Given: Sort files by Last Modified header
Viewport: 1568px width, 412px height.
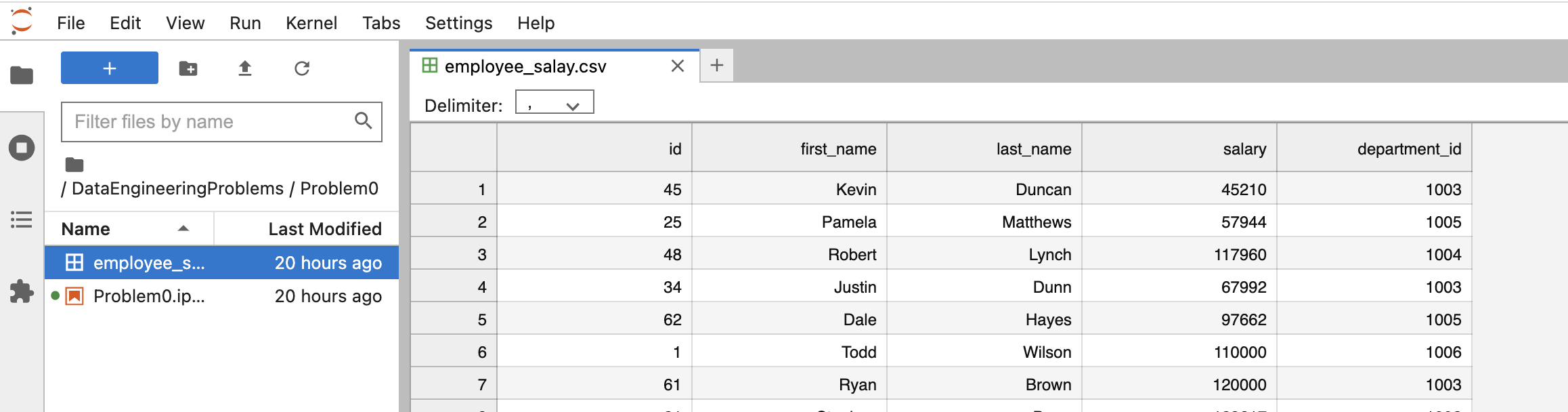Looking at the screenshot, I should (324, 229).
